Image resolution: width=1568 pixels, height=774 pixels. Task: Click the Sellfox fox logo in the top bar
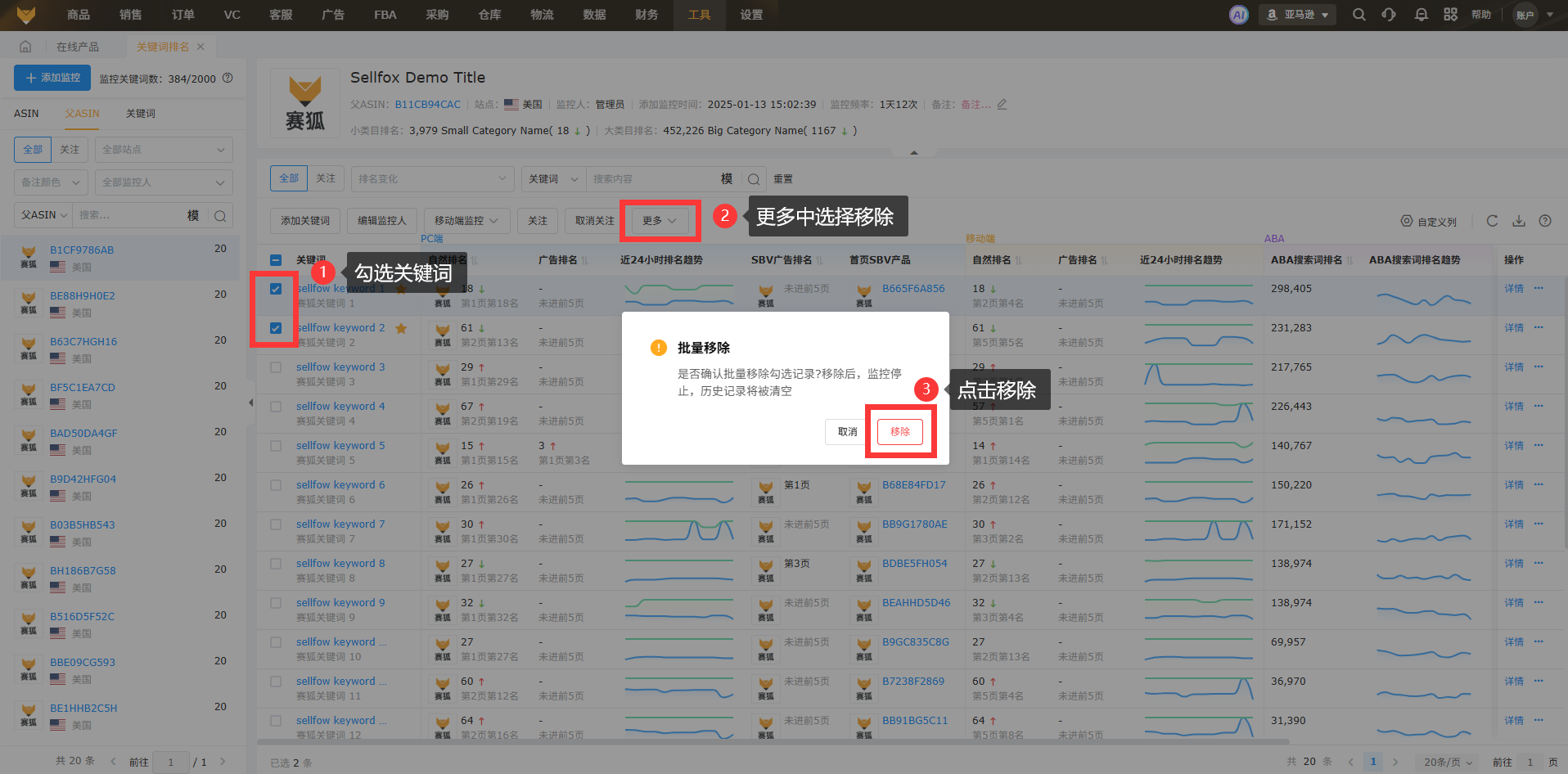pyautogui.click(x=26, y=15)
